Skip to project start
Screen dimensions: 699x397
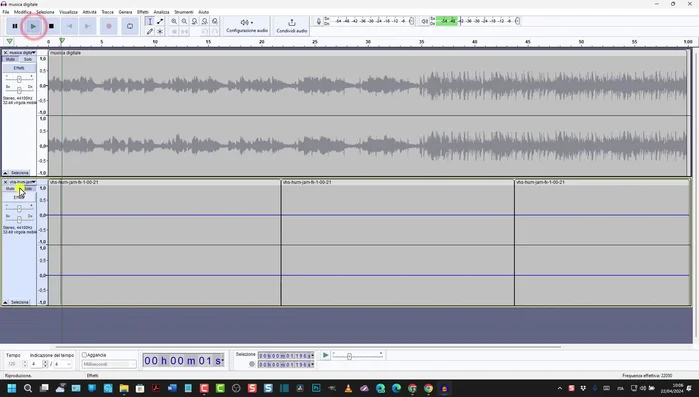[70, 26]
